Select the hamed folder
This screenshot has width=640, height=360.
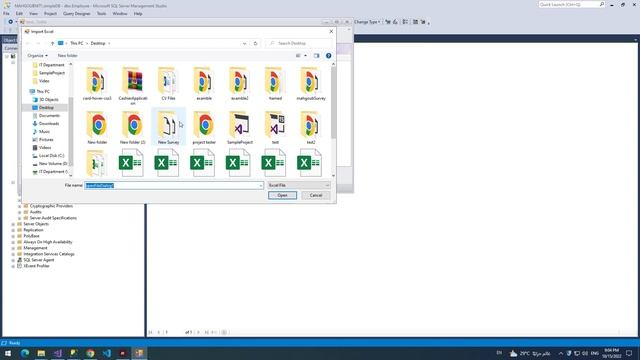(x=275, y=84)
